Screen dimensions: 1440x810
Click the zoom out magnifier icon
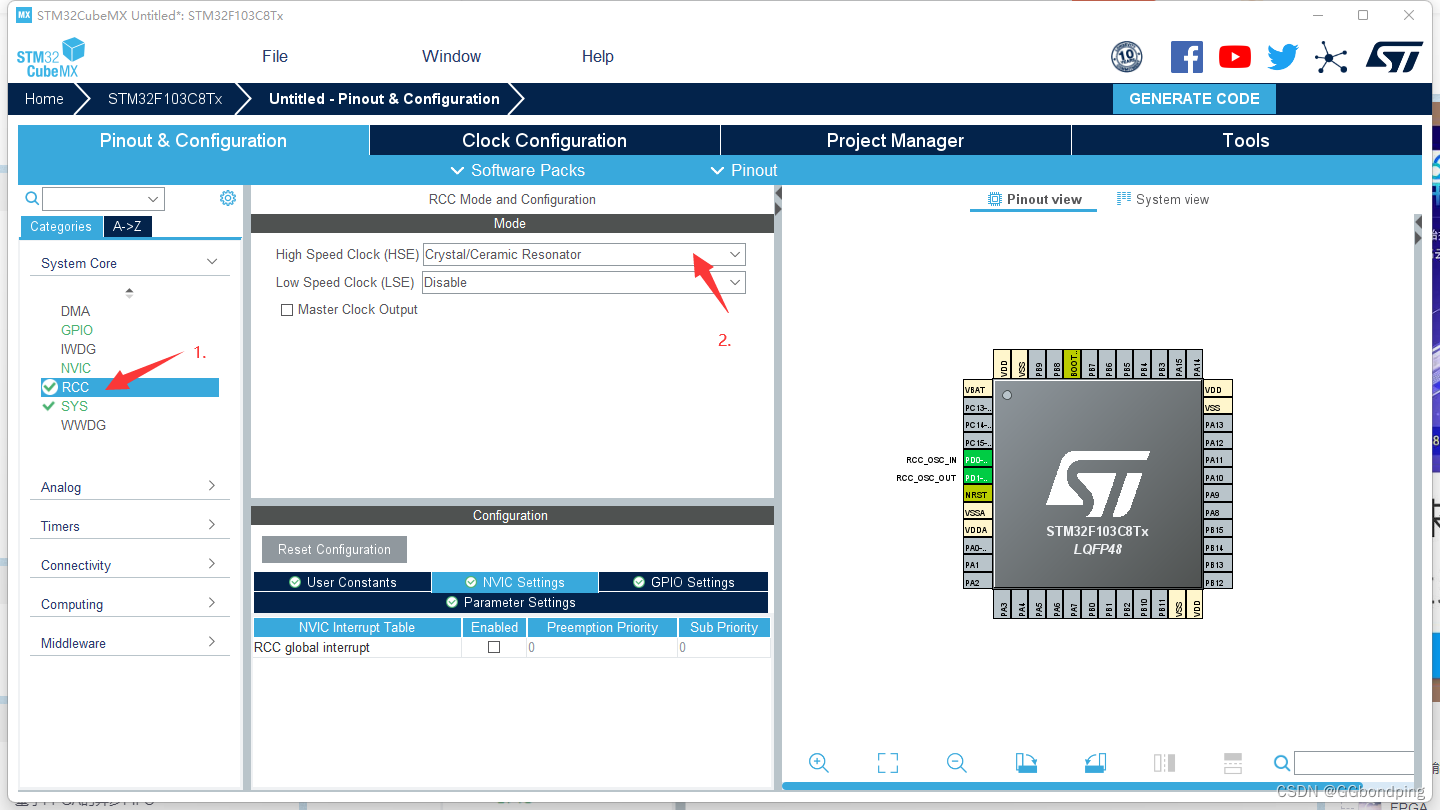[x=956, y=763]
